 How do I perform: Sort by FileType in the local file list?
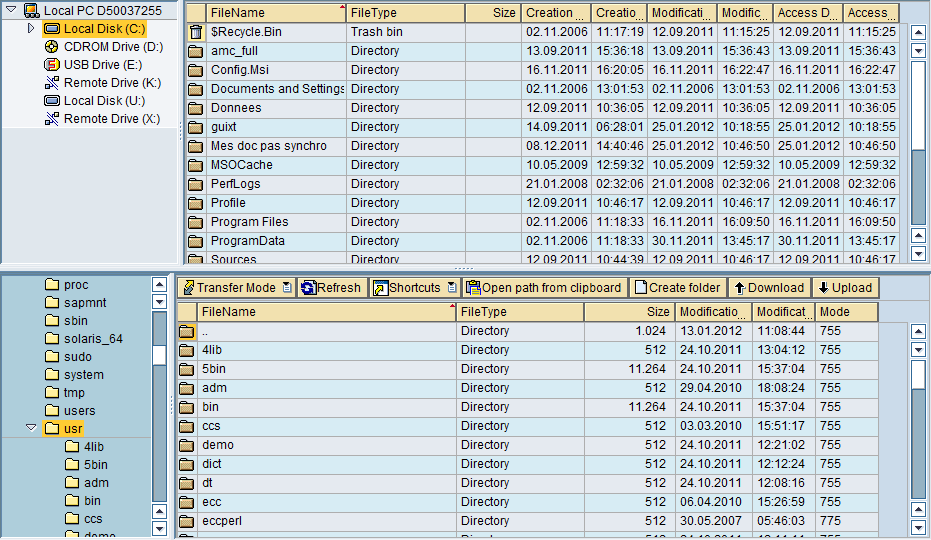click(x=406, y=12)
